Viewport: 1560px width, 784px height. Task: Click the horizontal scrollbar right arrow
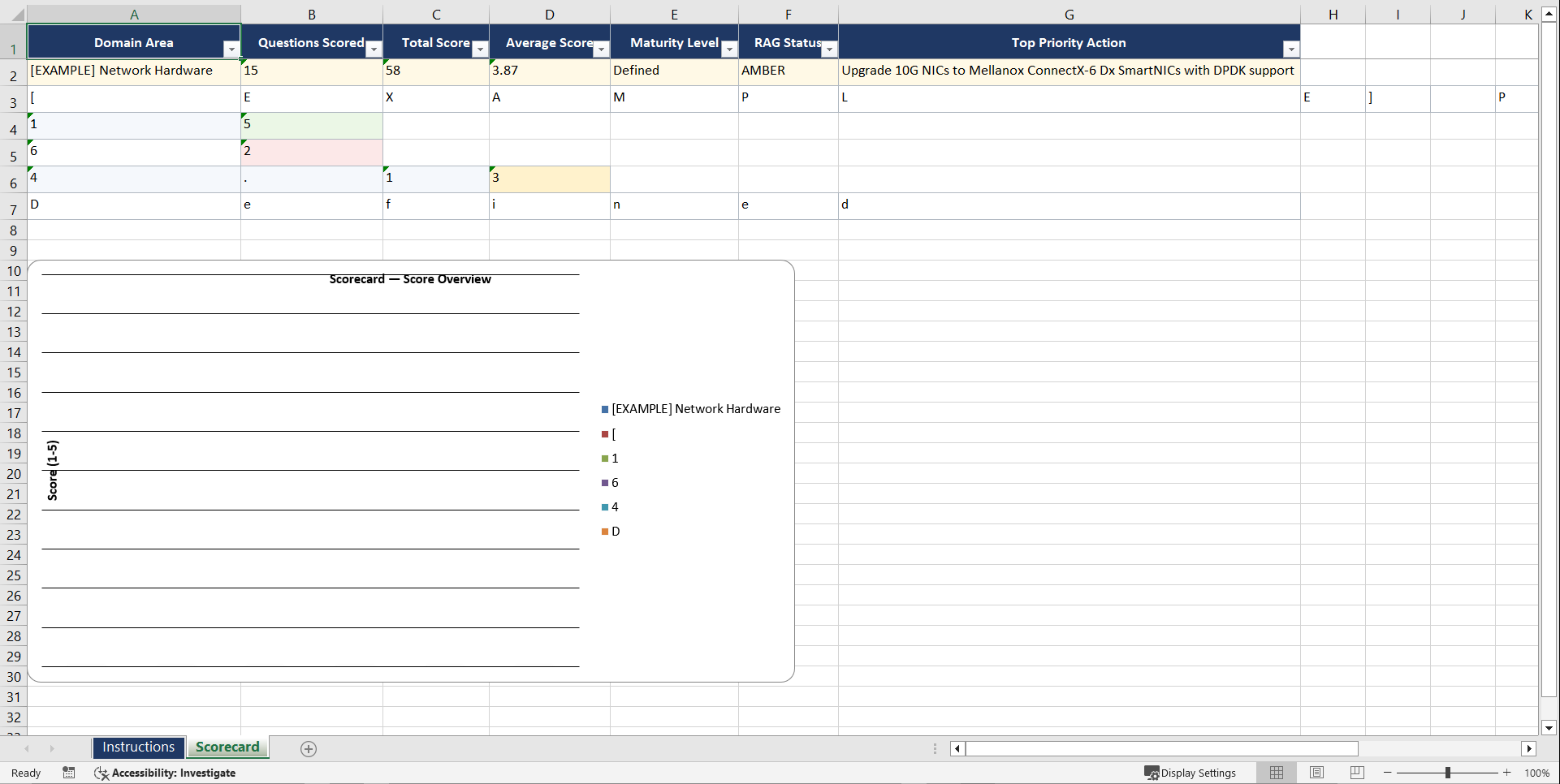click(x=1530, y=748)
